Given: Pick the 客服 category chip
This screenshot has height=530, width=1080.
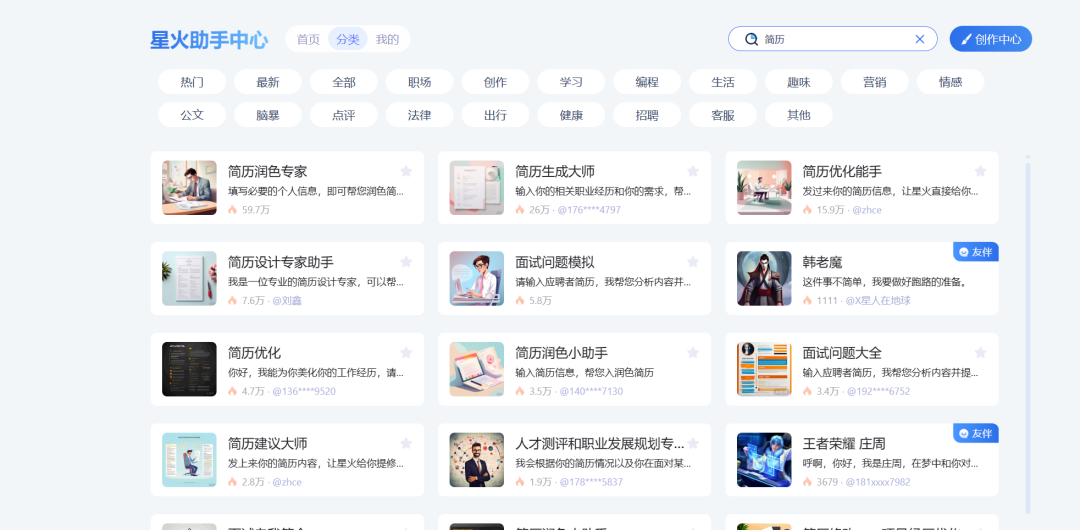Looking at the screenshot, I should (723, 115).
